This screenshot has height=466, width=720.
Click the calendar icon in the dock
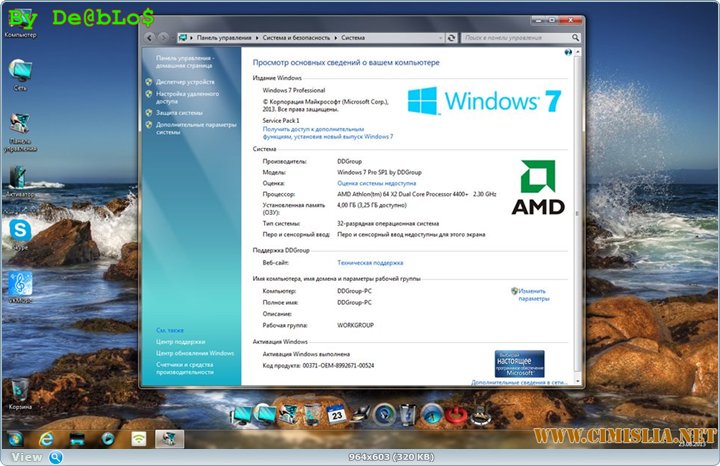(337, 413)
